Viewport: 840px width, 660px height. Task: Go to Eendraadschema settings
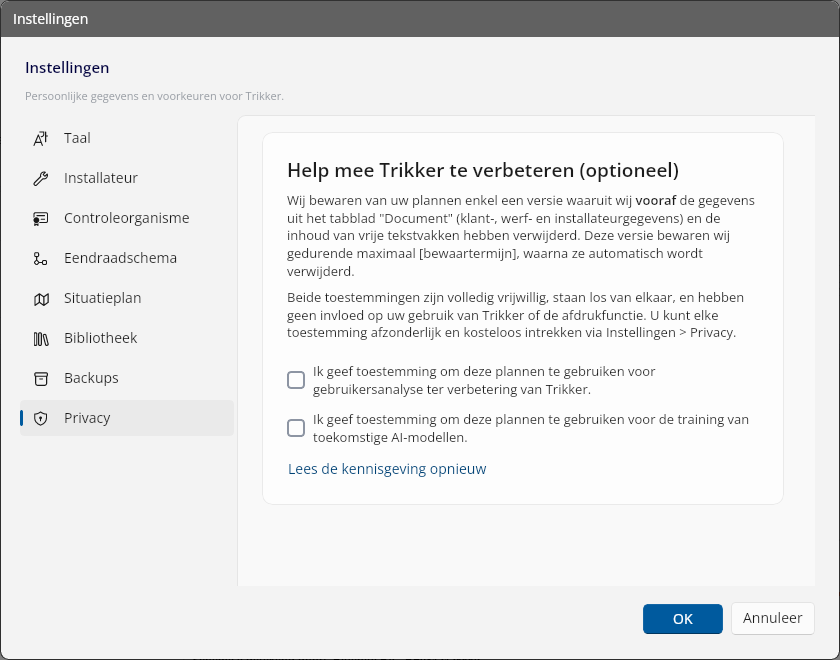(x=127, y=258)
